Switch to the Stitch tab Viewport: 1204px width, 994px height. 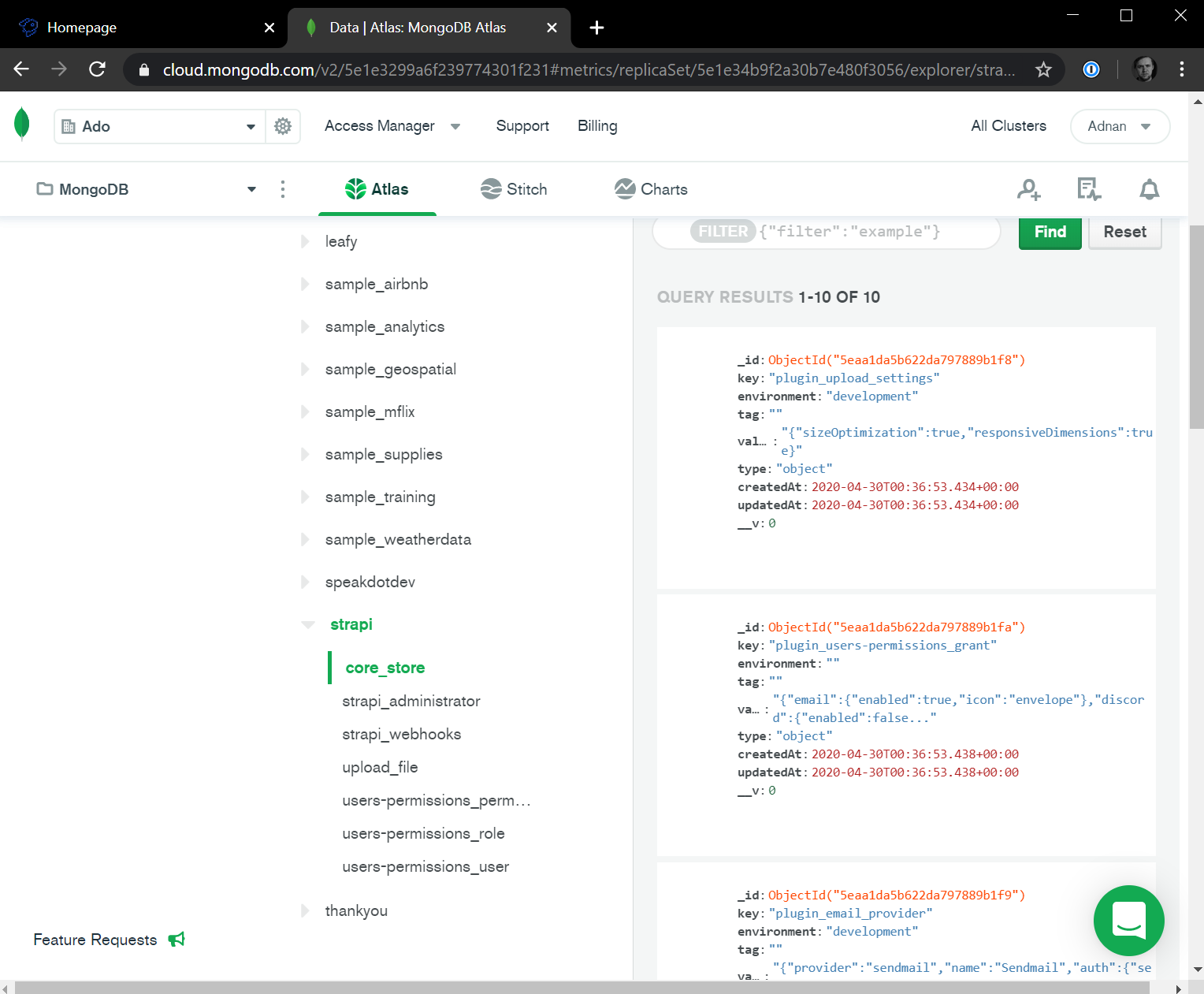click(514, 189)
